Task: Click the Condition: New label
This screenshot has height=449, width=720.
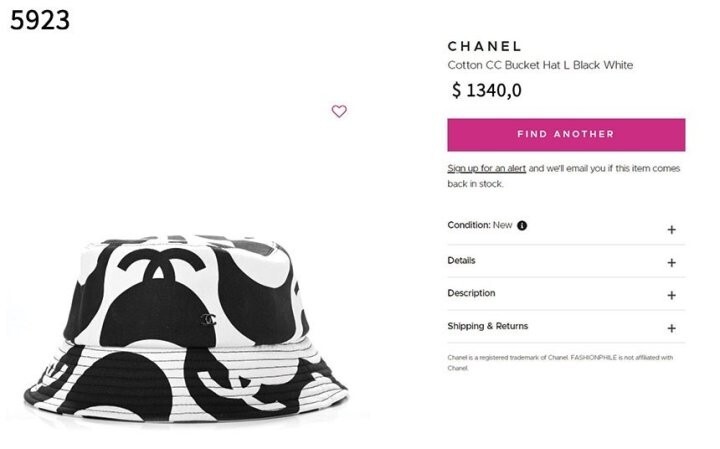Action: 479,225
